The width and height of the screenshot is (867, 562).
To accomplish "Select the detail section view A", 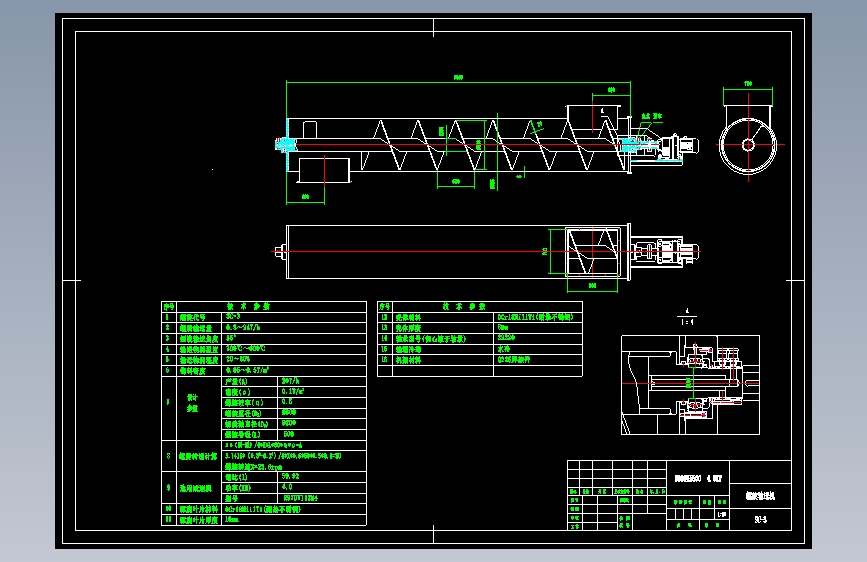I will [x=690, y=384].
